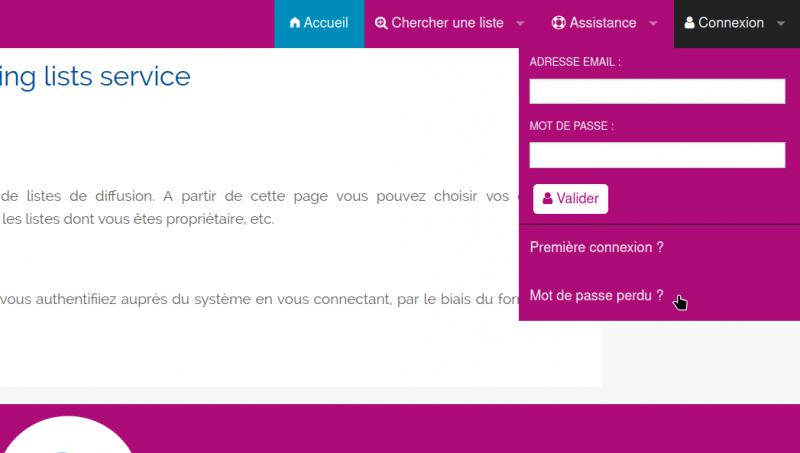Click the ADRESSE EMAIL field label
This screenshot has width=800, height=453.
[x=575, y=62]
